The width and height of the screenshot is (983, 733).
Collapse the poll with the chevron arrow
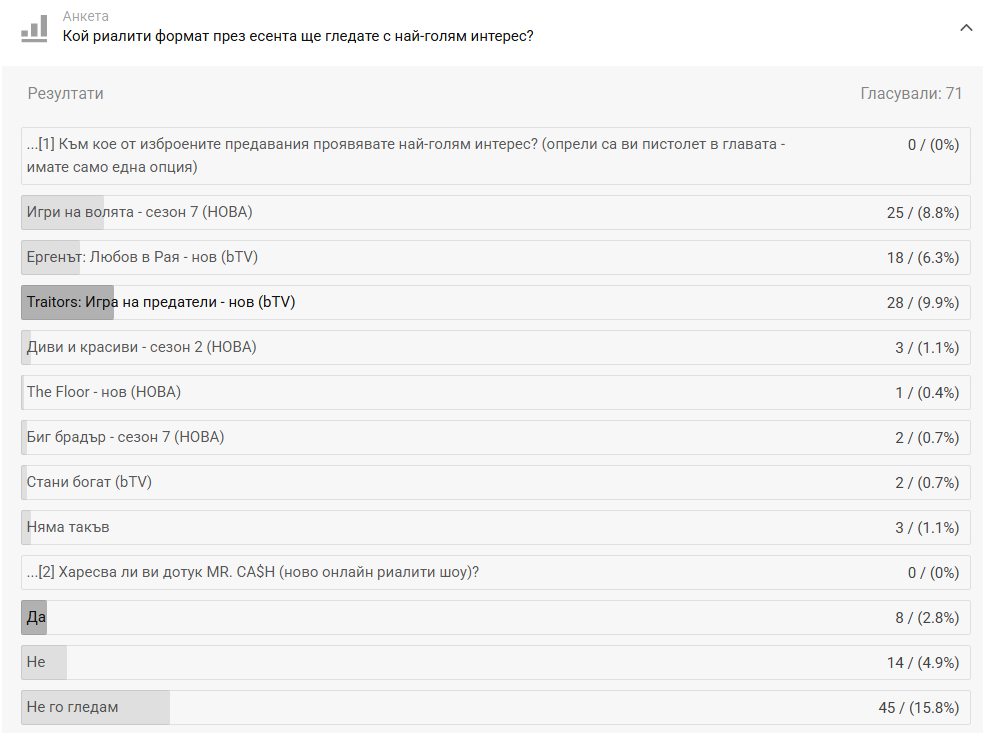click(965, 28)
